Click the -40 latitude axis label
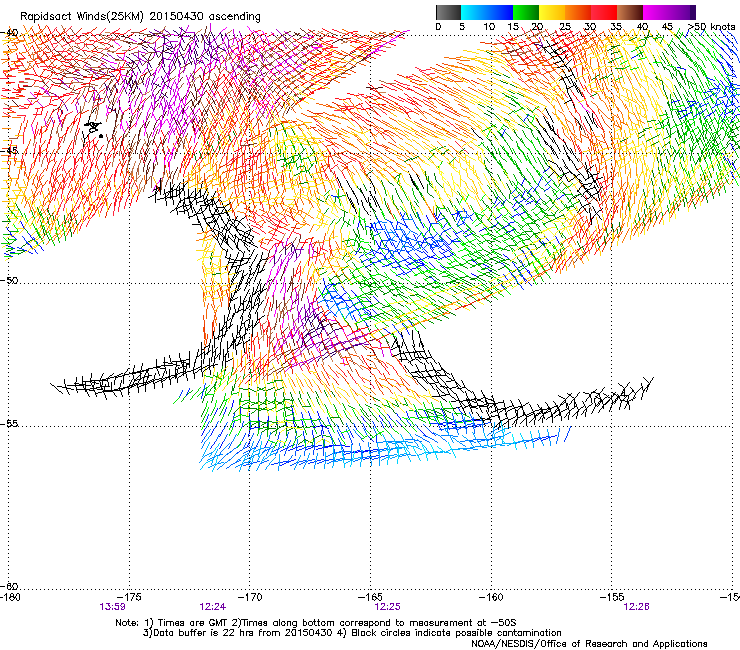This screenshot has width=740, height=650. [9, 33]
